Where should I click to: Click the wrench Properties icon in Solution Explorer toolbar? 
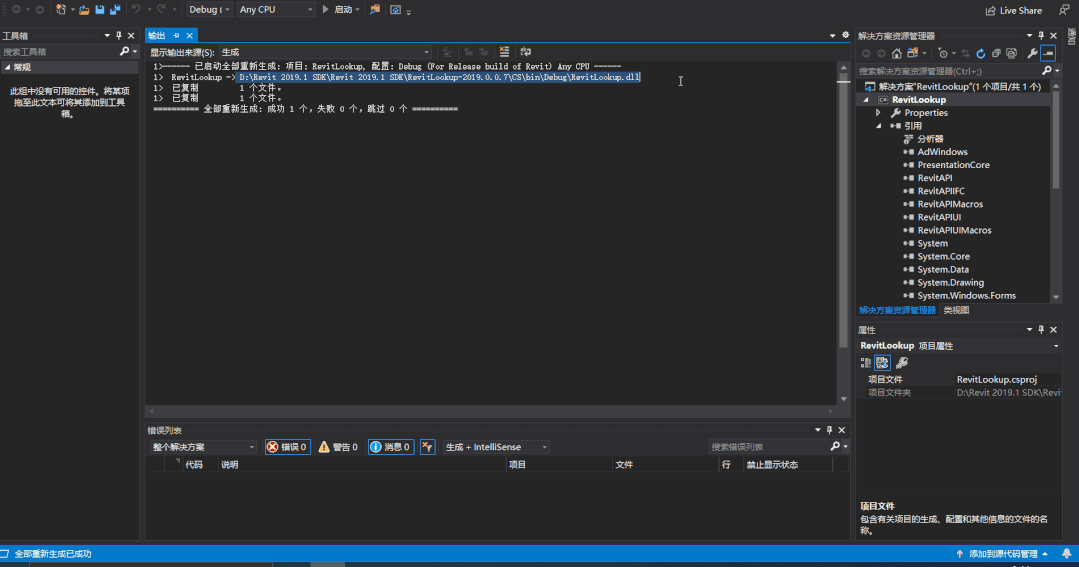click(x=1032, y=53)
